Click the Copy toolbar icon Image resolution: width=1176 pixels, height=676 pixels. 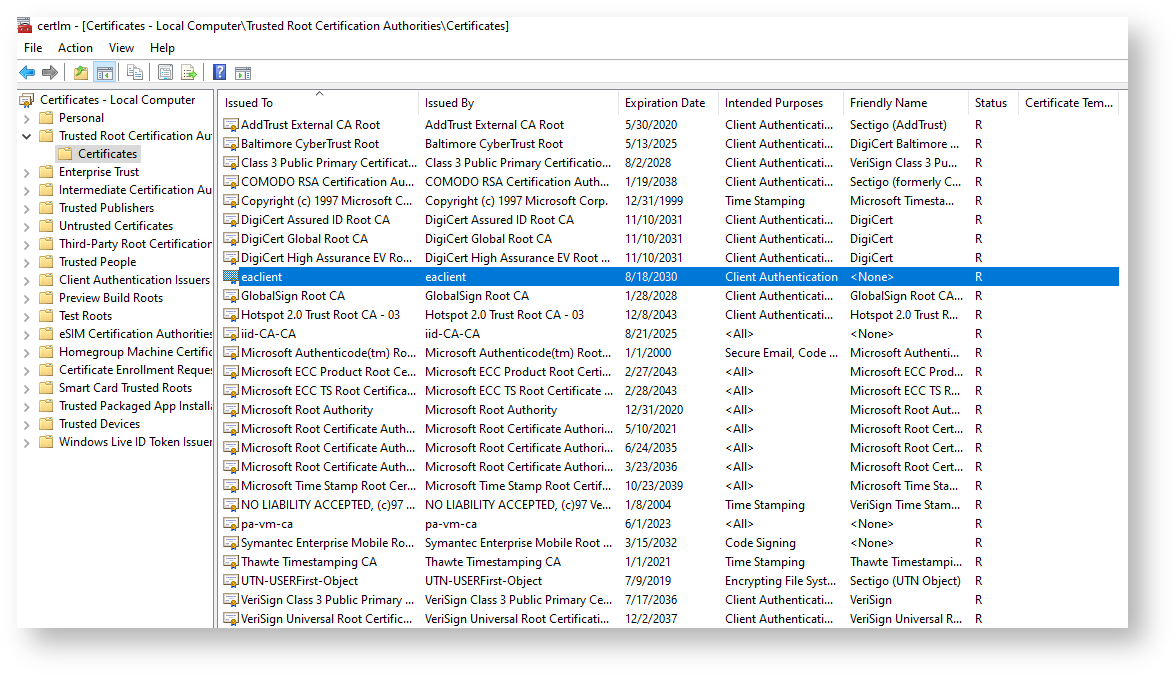[x=135, y=72]
